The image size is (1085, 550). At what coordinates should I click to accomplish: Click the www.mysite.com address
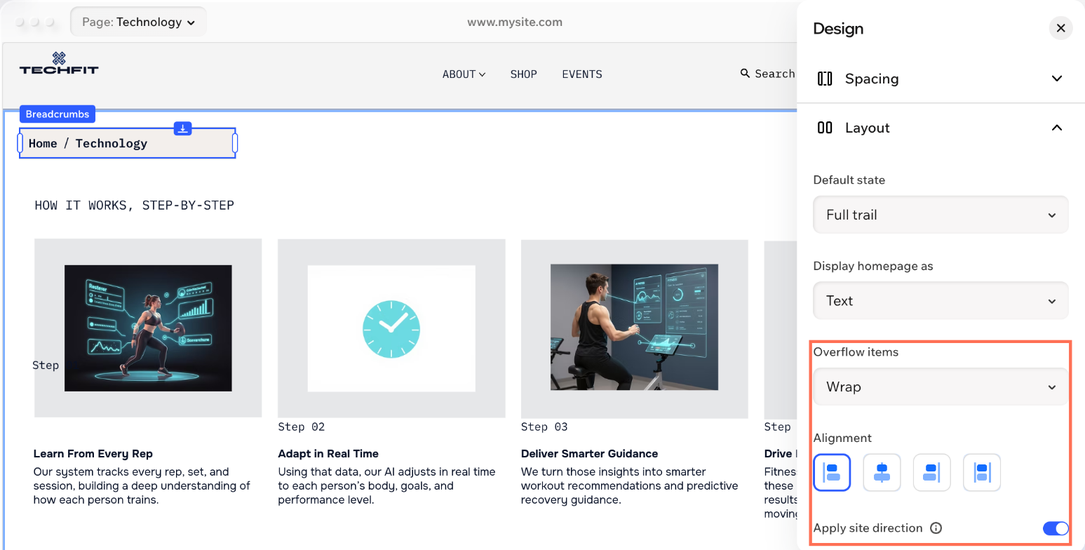click(x=515, y=22)
